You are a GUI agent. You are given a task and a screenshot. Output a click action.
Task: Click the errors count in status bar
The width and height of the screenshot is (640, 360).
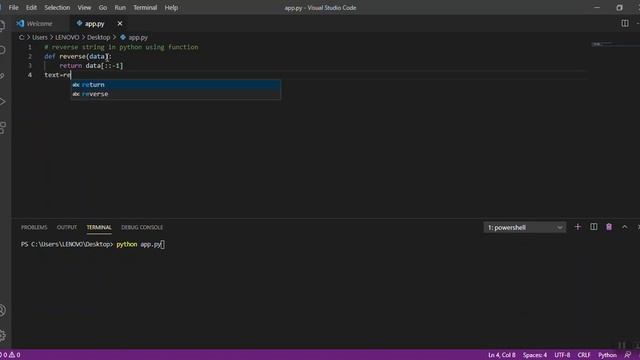click(4, 355)
